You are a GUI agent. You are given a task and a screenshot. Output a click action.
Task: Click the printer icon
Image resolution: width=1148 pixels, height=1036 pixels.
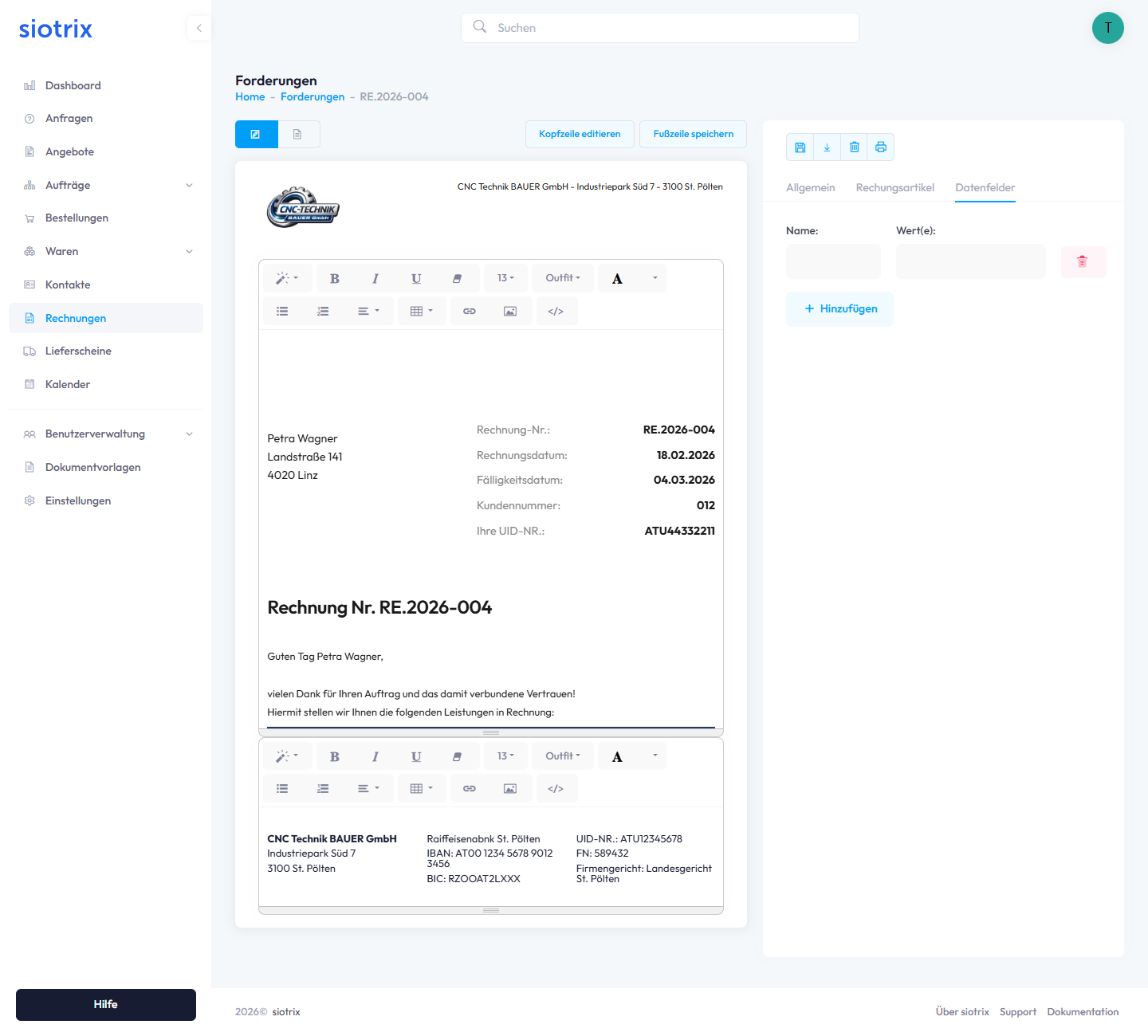click(x=881, y=147)
